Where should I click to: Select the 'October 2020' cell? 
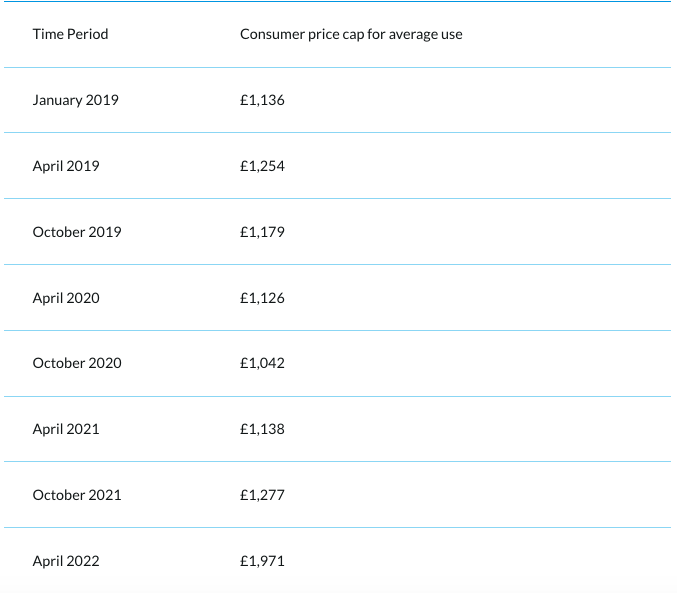(x=77, y=363)
